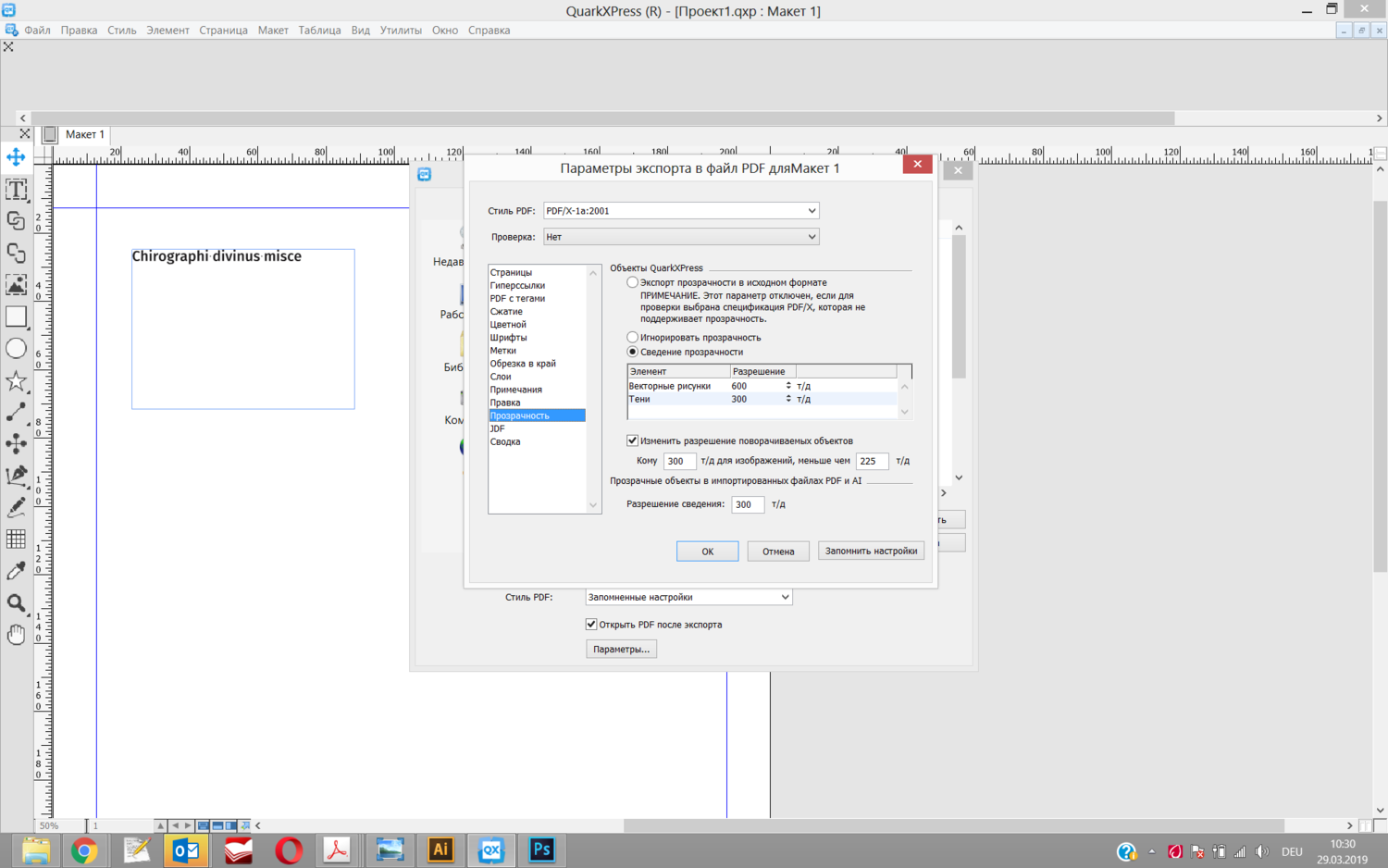Select the Pan hand tool
1388x868 pixels.
click(16, 635)
